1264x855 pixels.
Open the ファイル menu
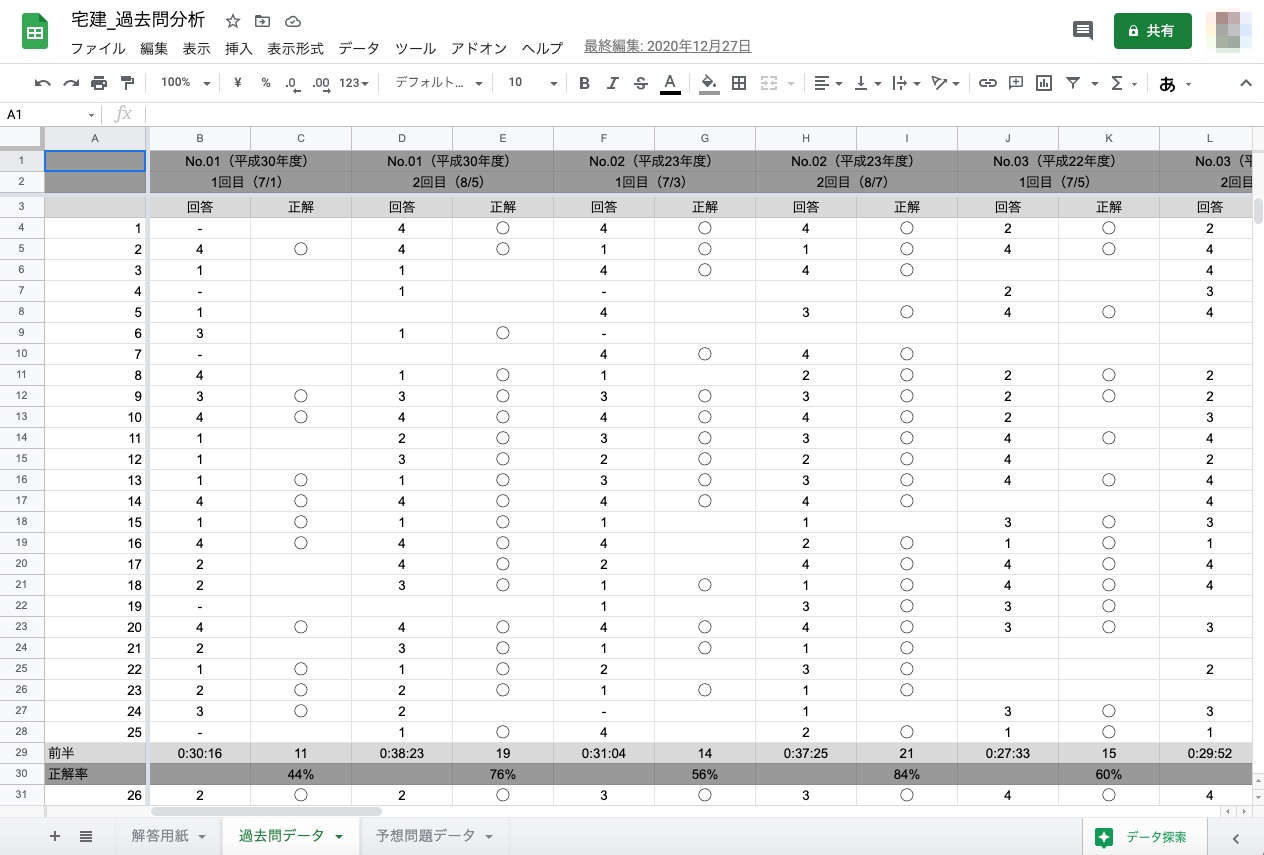coord(98,48)
